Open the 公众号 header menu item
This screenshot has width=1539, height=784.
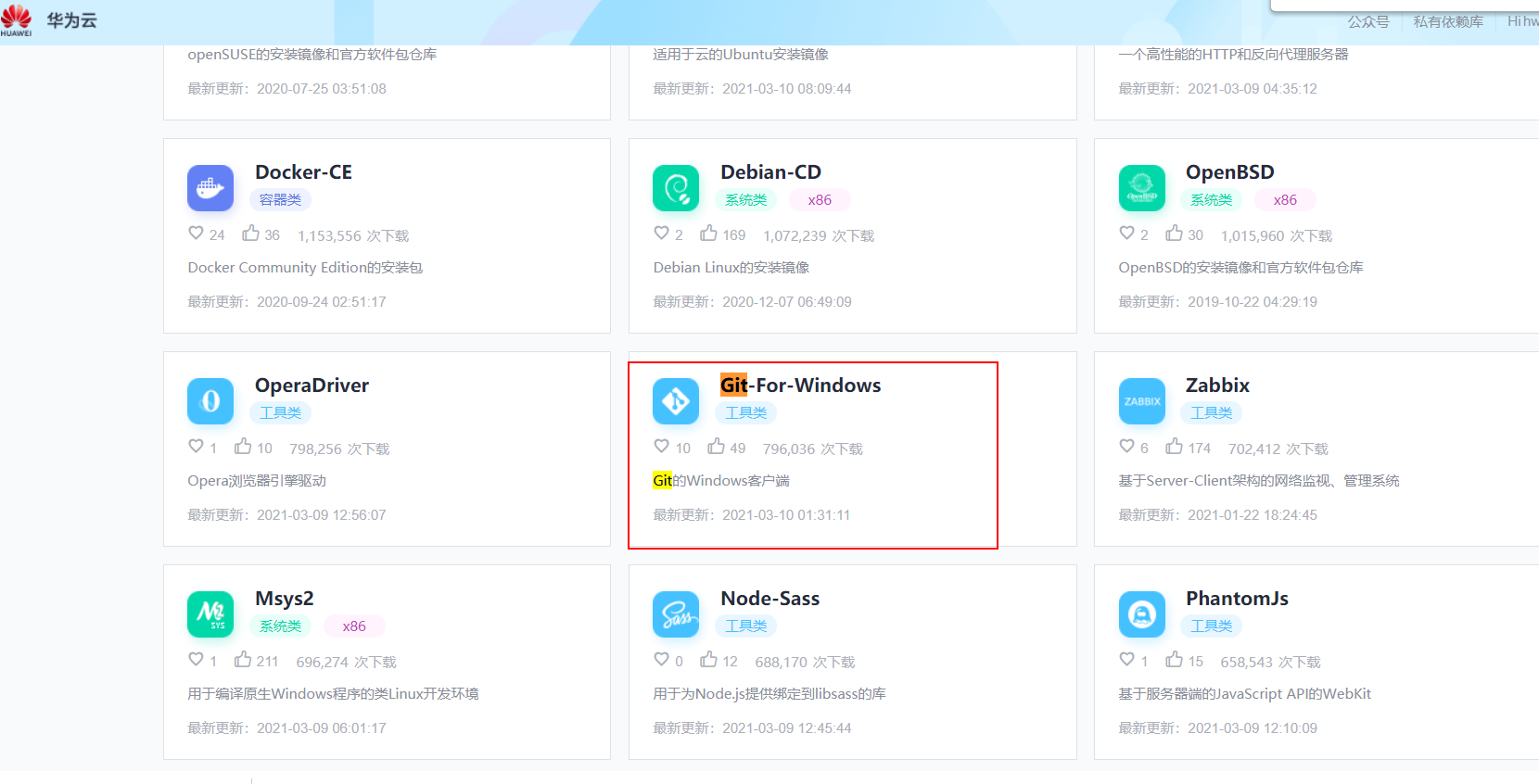click(x=1368, y=21)
